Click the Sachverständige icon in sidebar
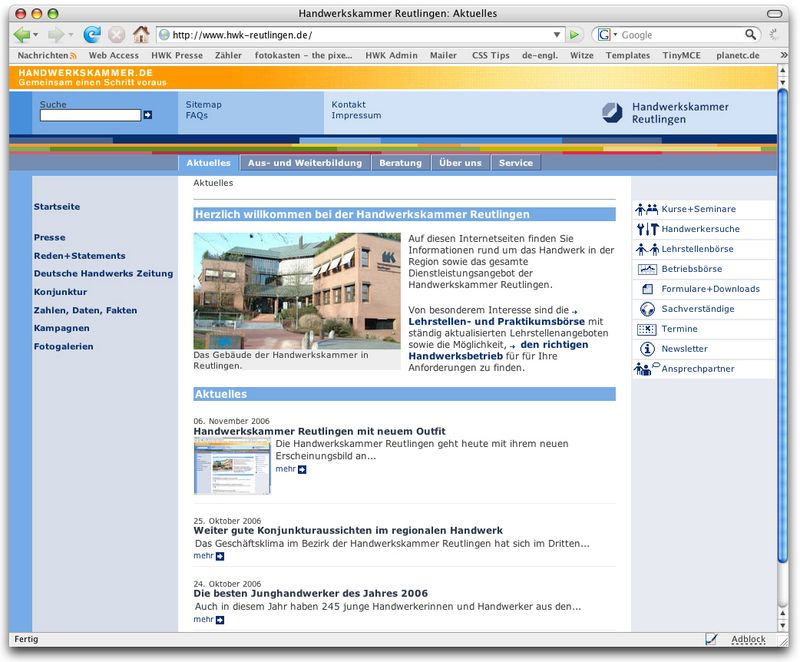 click(x=646, y=309)
